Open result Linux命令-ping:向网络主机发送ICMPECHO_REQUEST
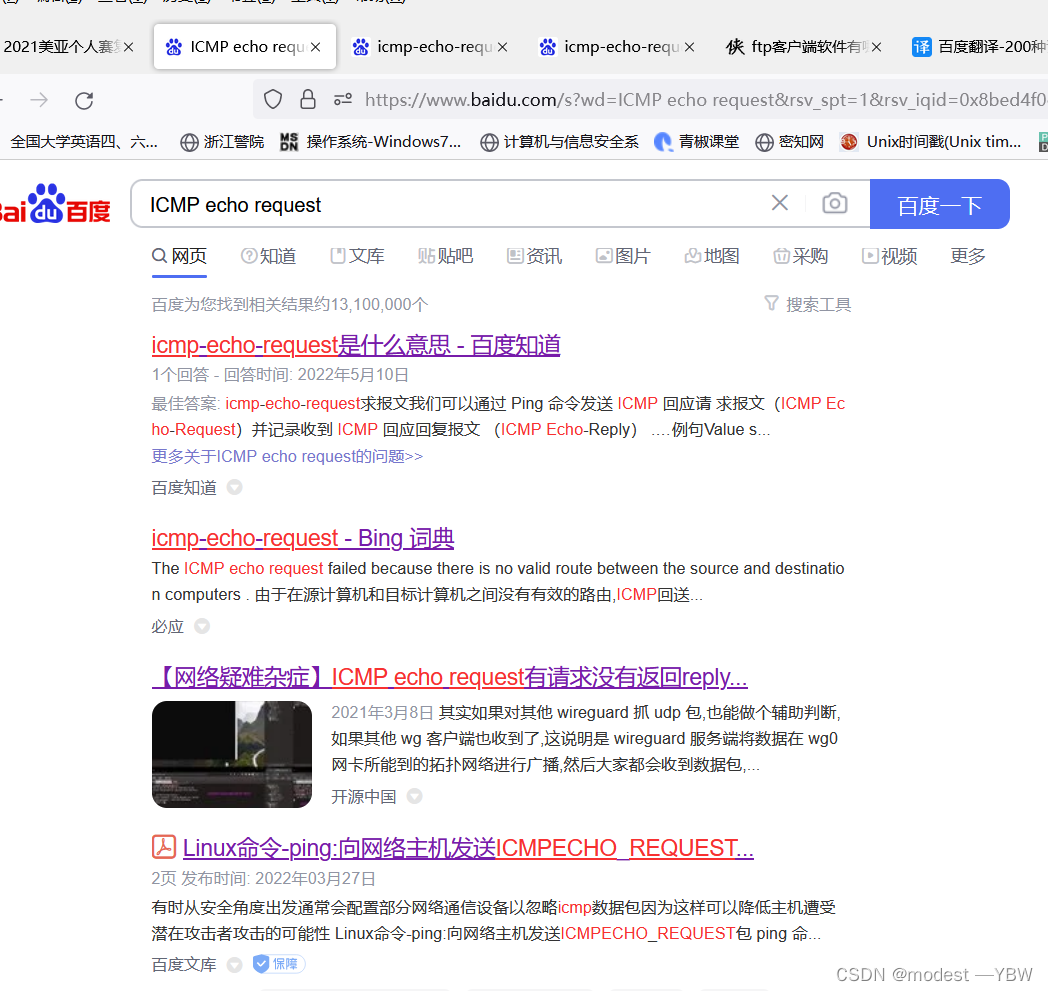The width and height of the screenshot is (1048, 991). click(x=468, y=847)
